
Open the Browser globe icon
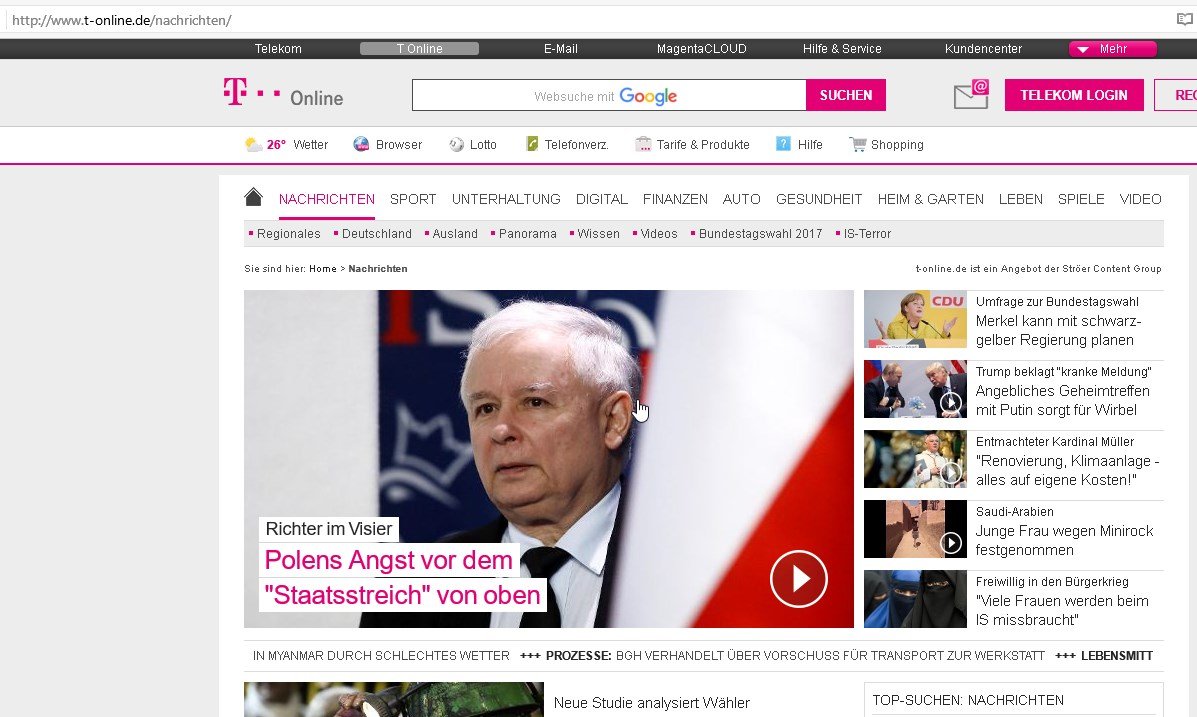click(x=362, y=145)
